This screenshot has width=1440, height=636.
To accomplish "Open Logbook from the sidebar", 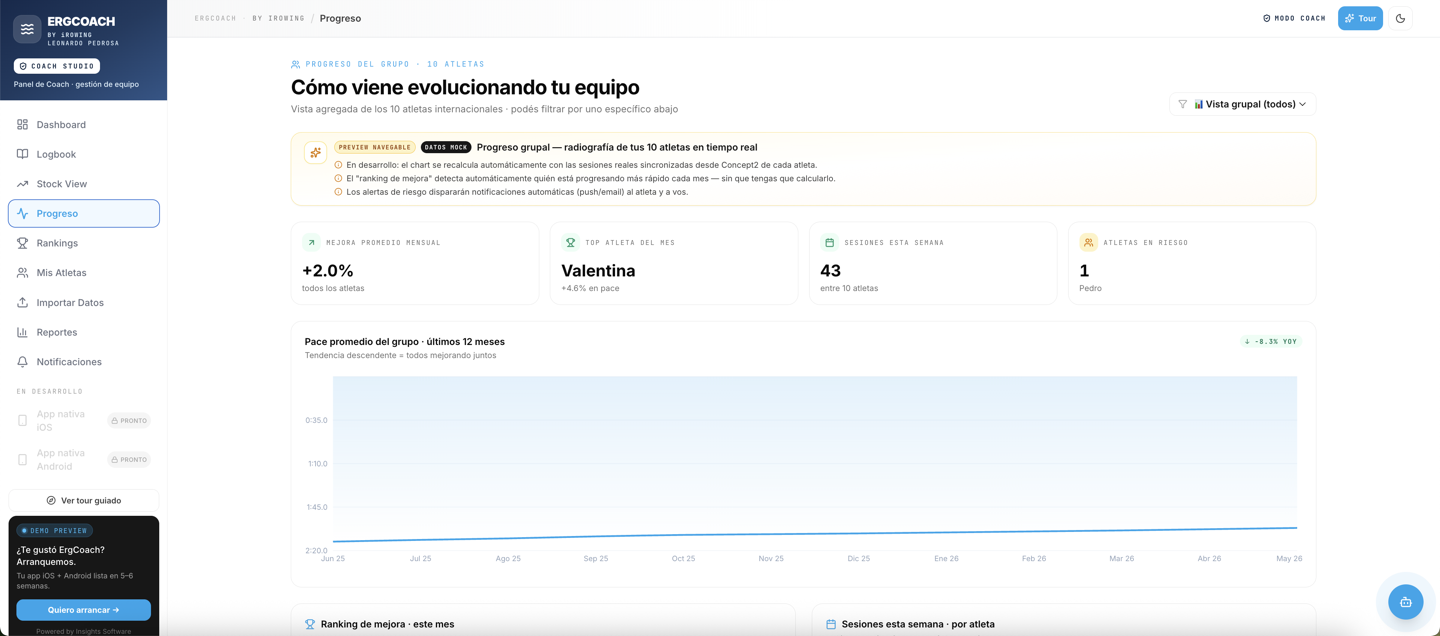I will click(x=84, y=154).
